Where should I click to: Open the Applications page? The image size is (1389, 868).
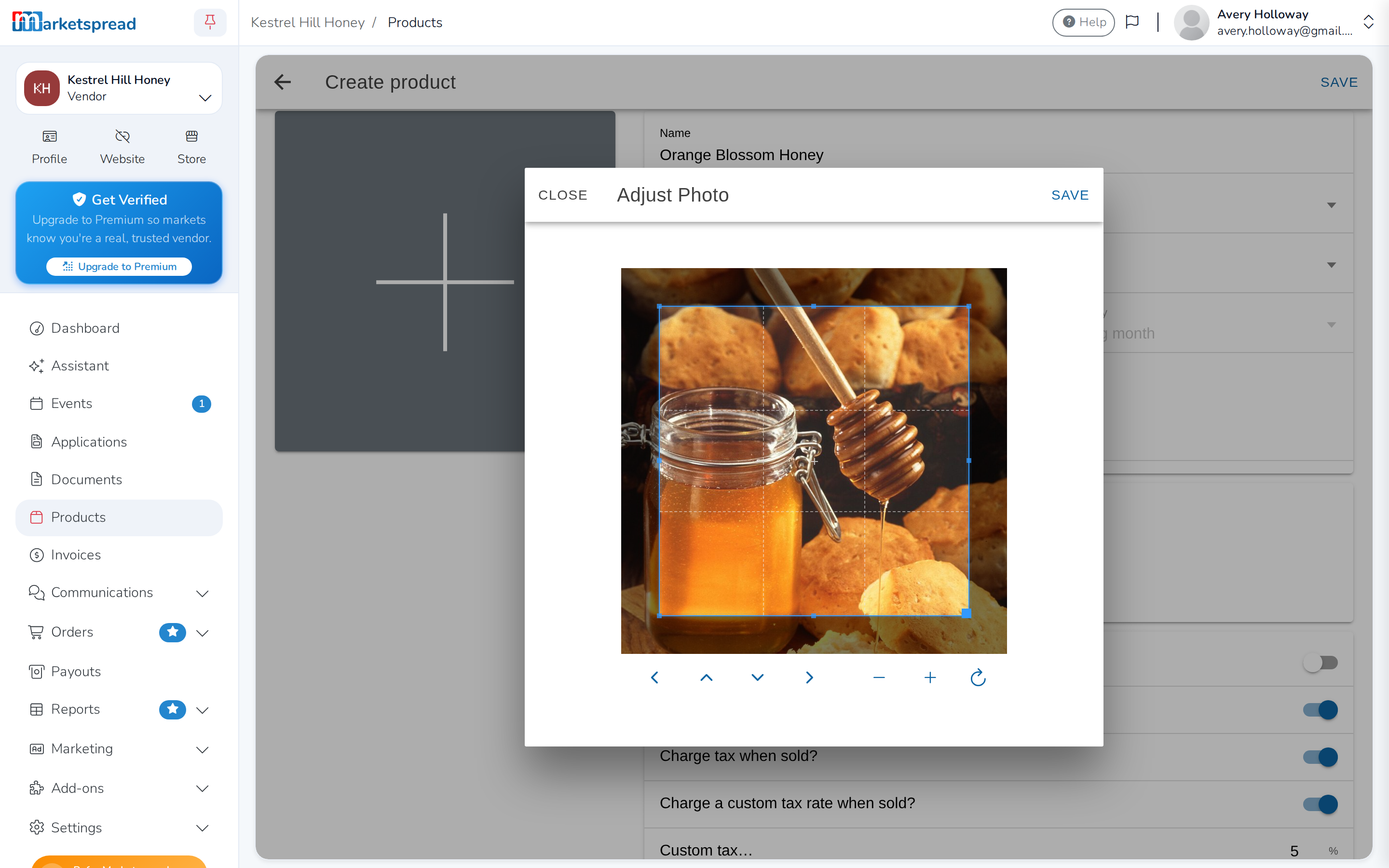click(119, 441)
